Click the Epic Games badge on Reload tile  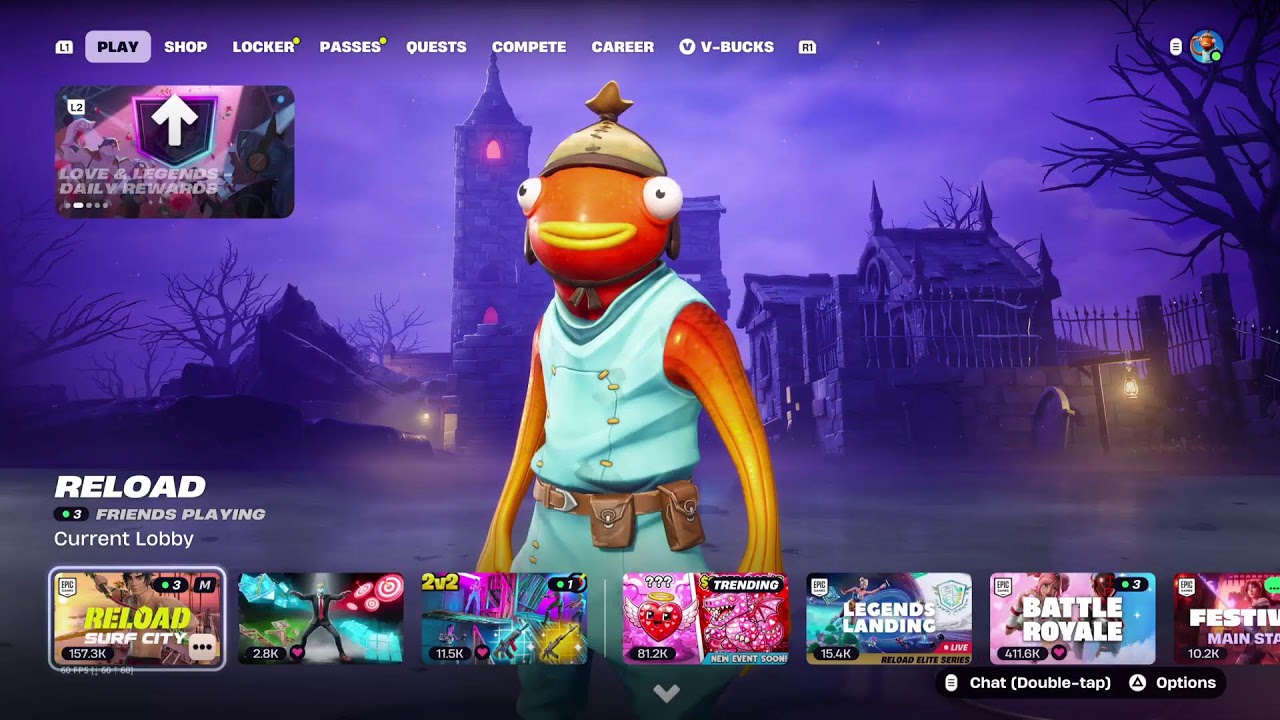click(68, 586)
